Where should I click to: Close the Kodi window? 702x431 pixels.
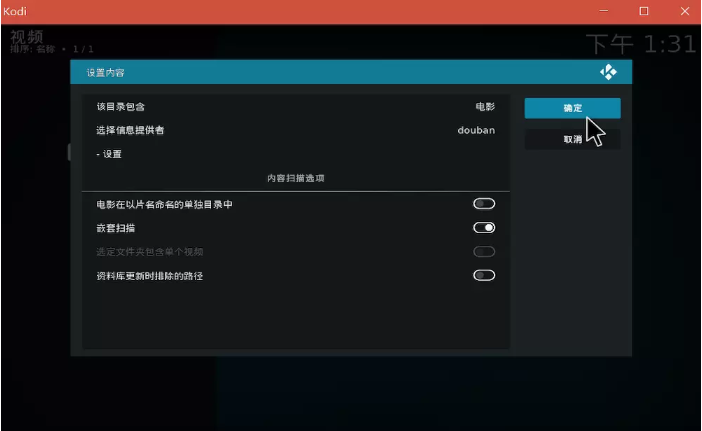coord(683,11)
